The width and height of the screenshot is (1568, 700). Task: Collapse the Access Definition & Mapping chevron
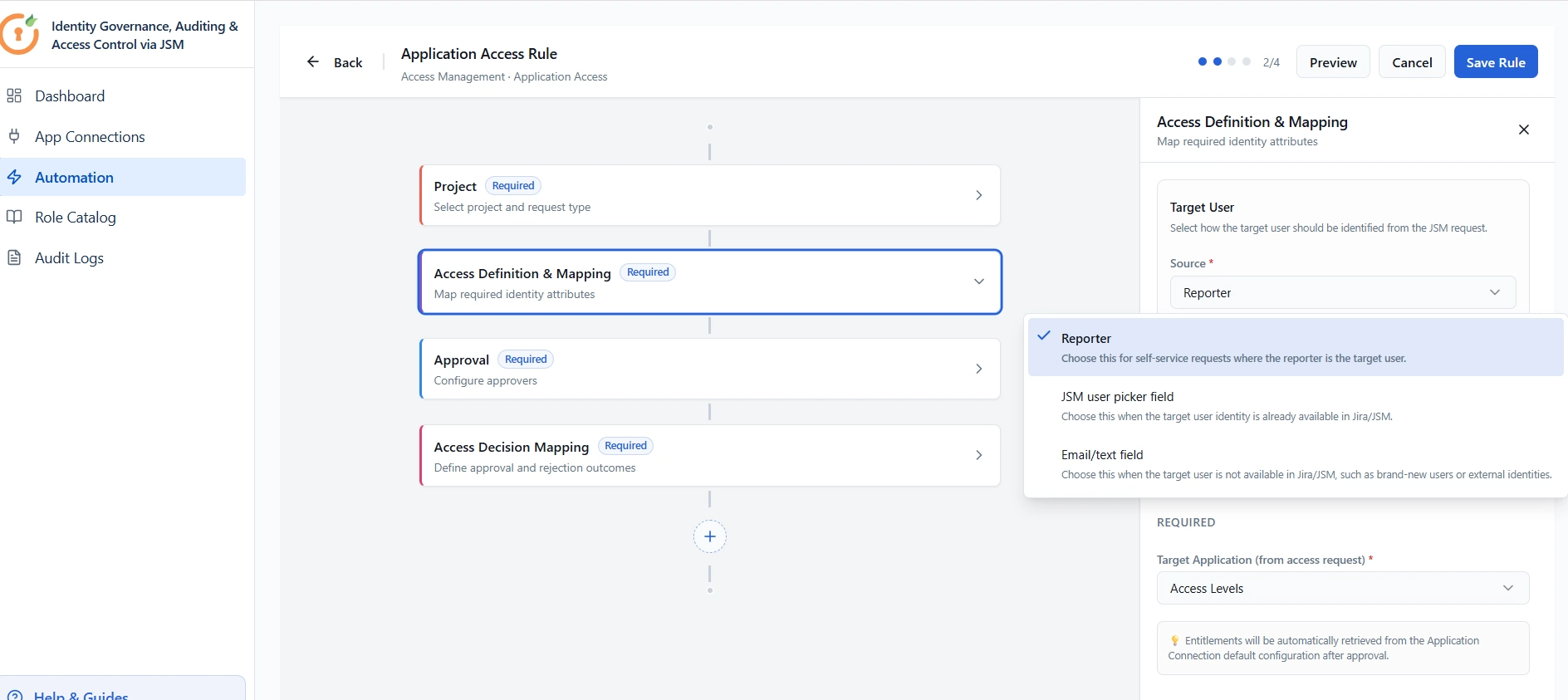(979, 281)
